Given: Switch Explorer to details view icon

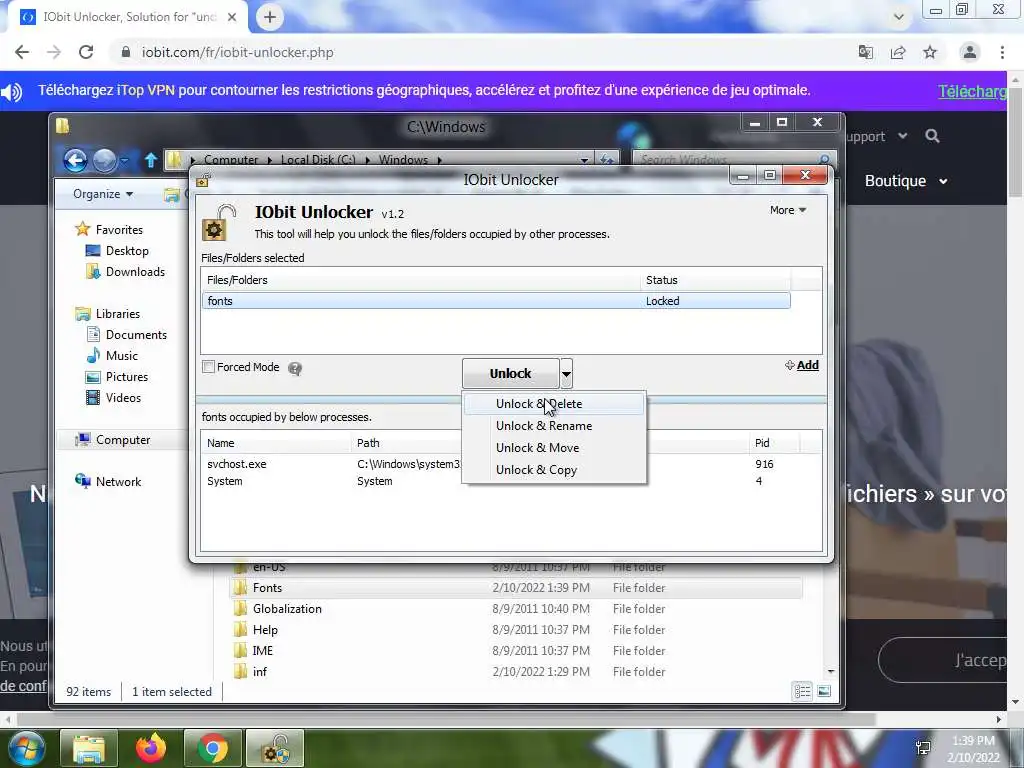Looking at the screenshot, I should click(803, 691).
